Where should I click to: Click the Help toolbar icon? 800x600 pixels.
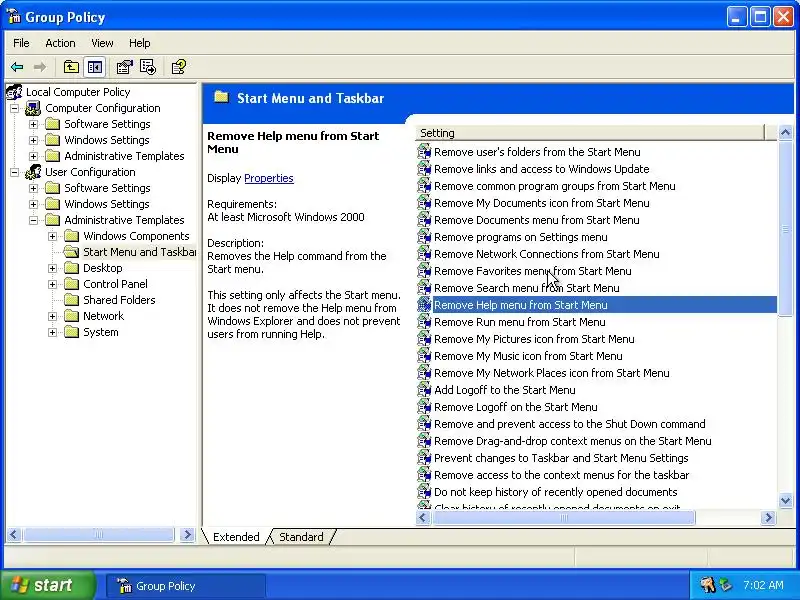pos(179,67)
